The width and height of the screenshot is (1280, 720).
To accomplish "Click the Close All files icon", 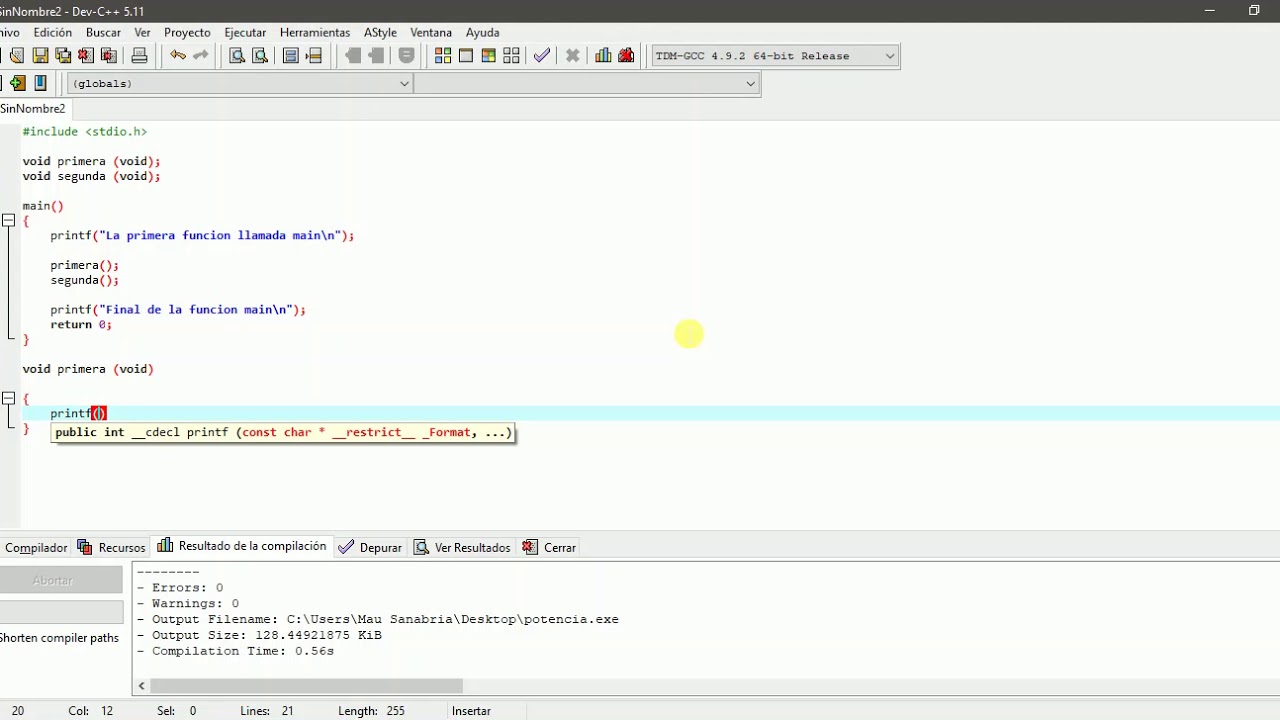I will pos(109,56).
